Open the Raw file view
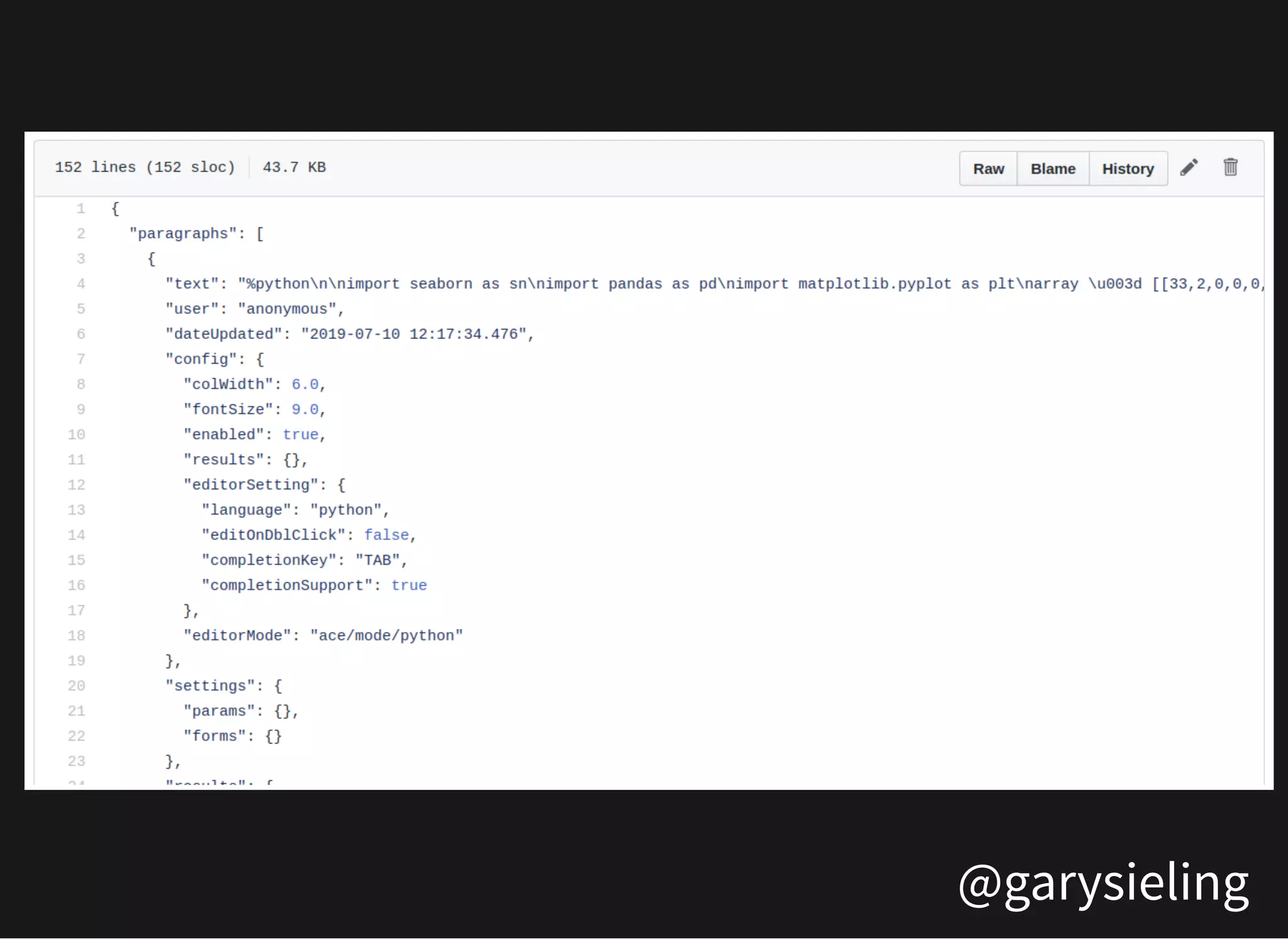Screen dimensions: 1288x939 click(988, 169)
